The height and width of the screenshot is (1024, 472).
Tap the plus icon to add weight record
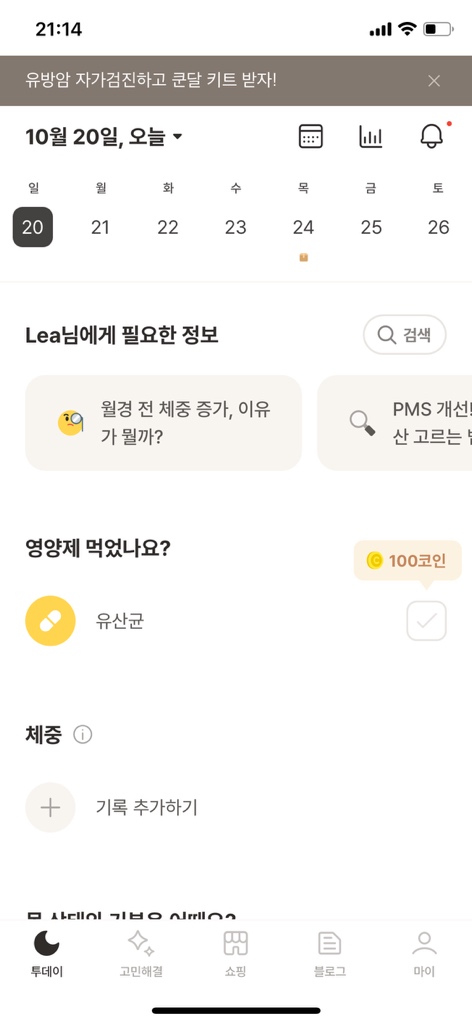click(x=50, y=807)
